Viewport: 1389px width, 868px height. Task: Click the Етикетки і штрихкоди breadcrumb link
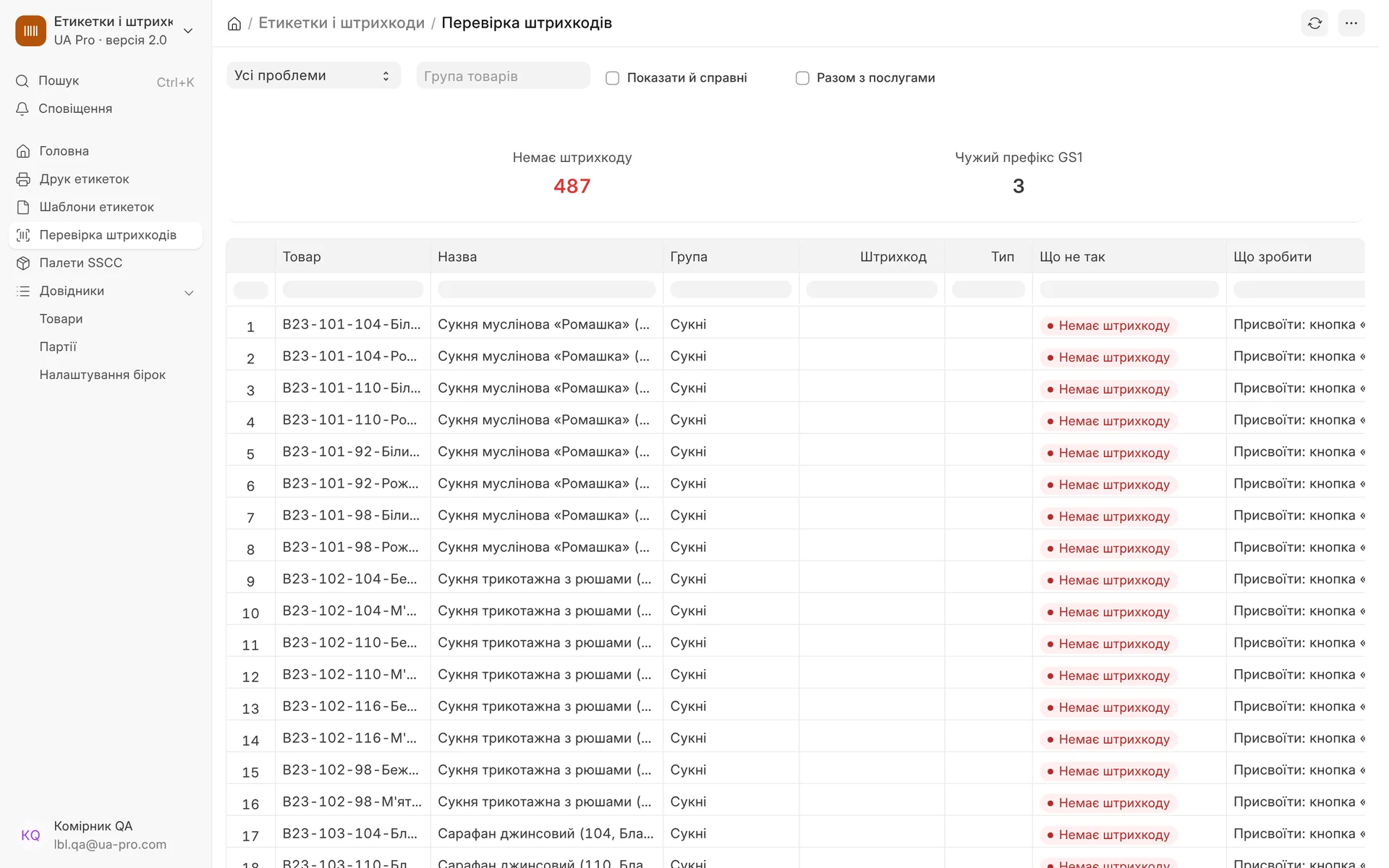click(341, 23)
